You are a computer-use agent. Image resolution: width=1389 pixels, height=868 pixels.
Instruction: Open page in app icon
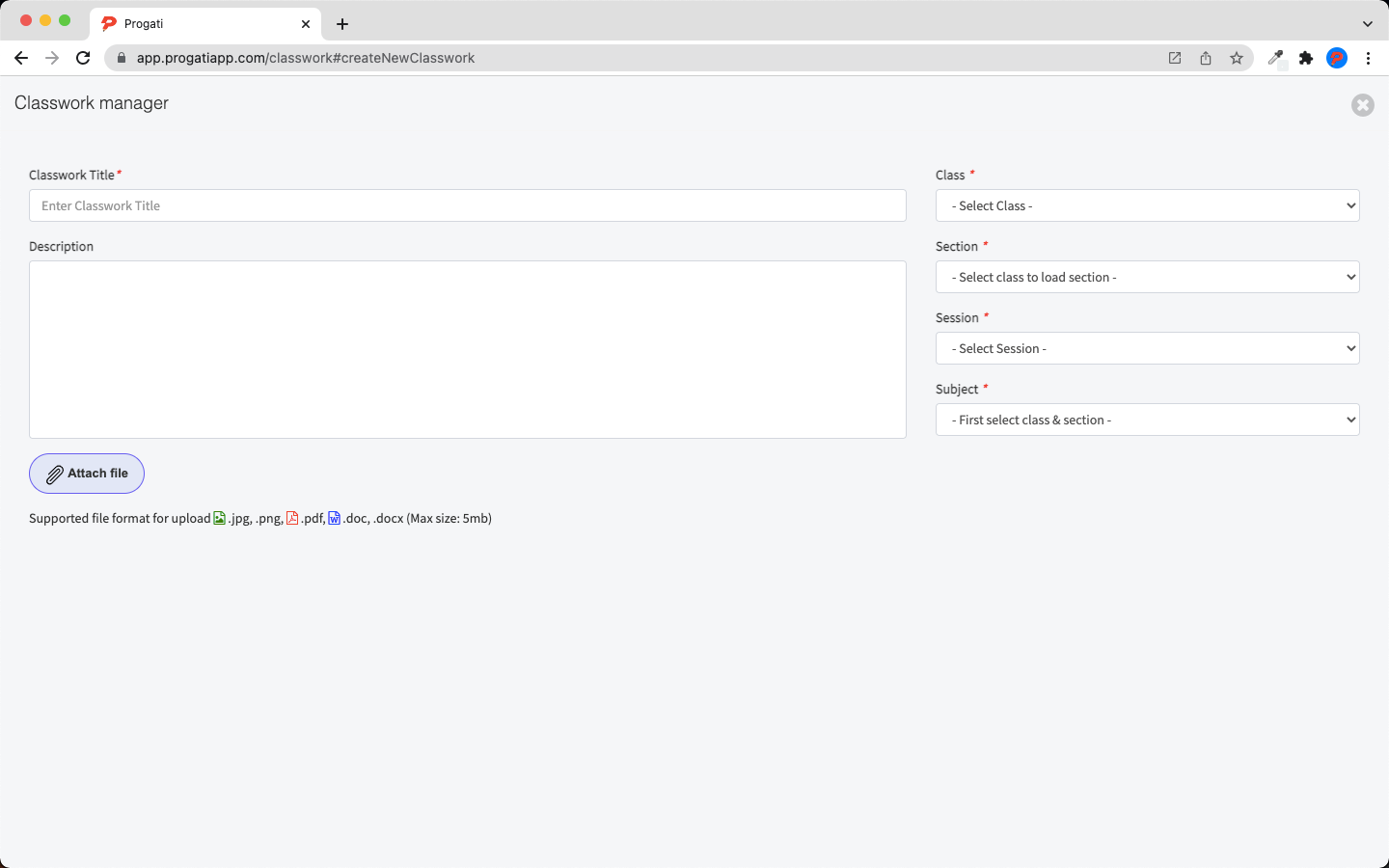1175,58
